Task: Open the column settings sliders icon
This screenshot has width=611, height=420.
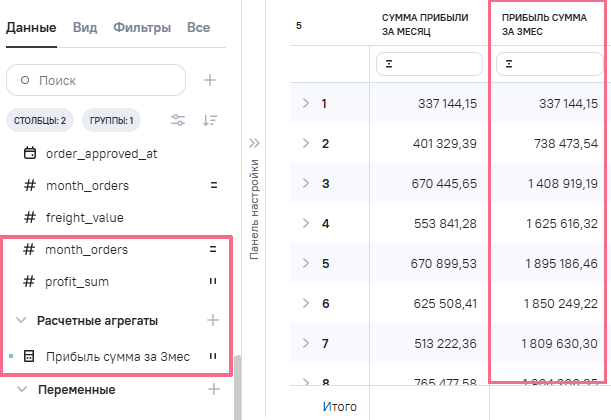Action: coord(178,121)
